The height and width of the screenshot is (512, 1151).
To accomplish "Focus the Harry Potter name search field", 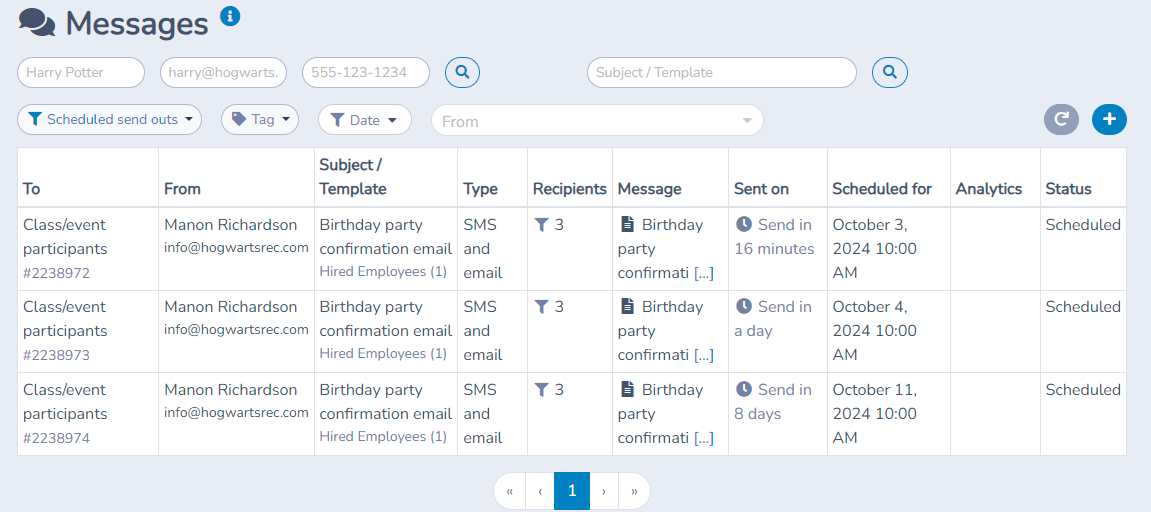I will [81, 73].
